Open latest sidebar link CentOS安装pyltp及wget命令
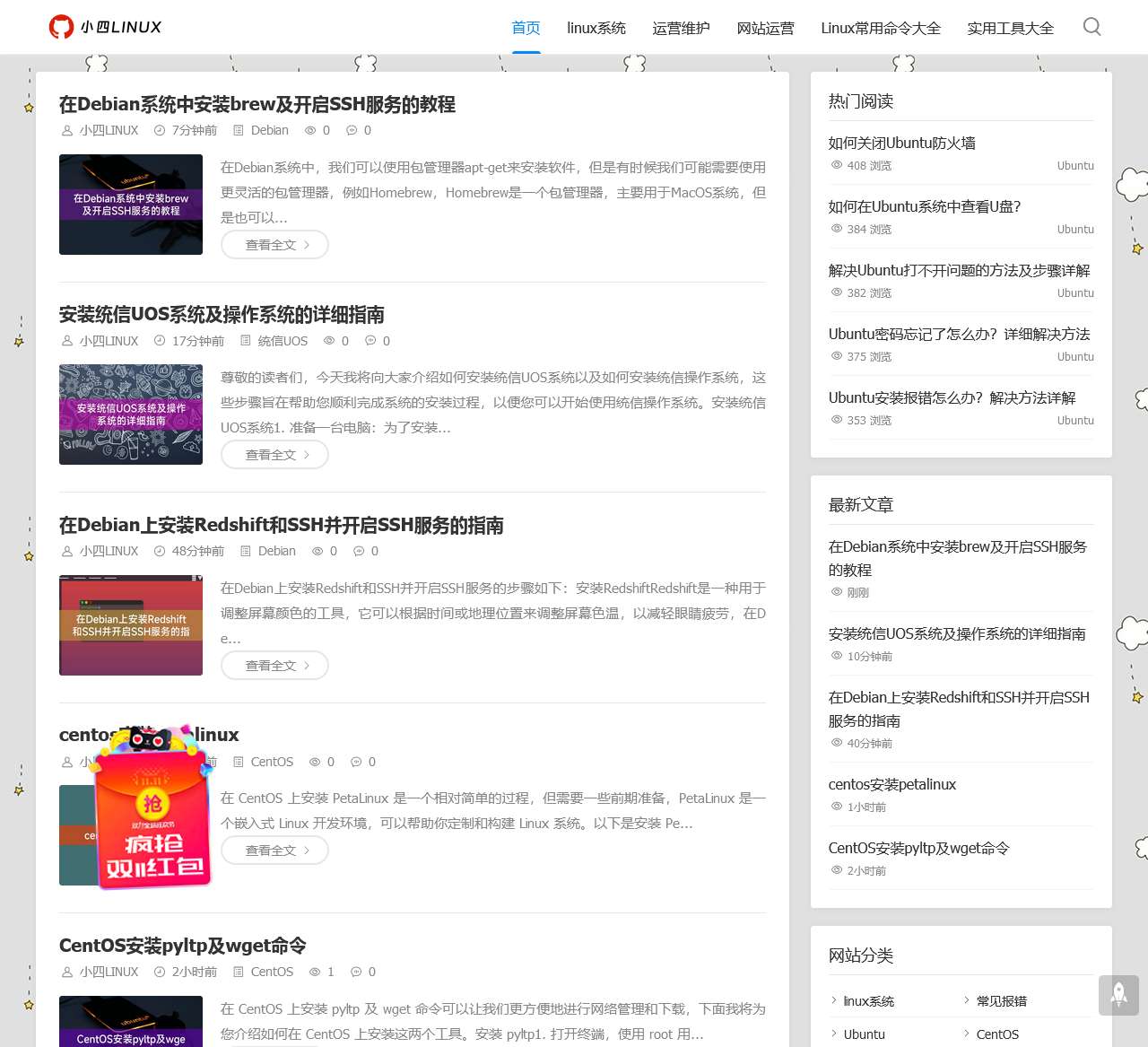Viewport: 1148px width, 1047px height. 919,848
